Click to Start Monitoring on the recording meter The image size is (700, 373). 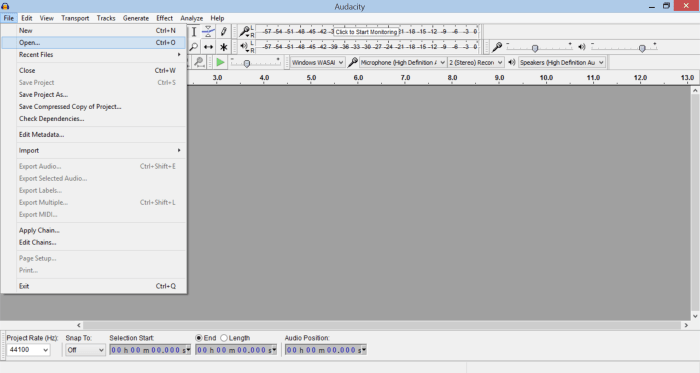[366, 32]
